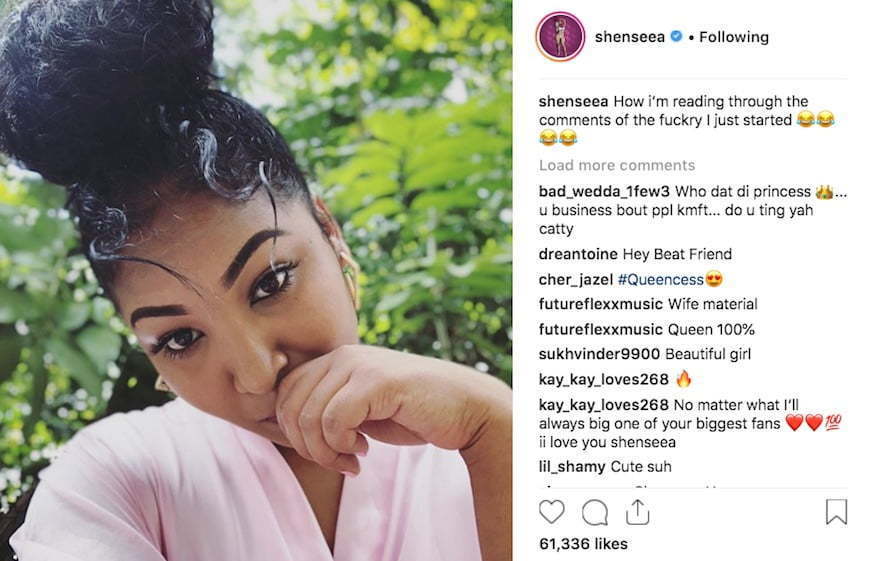This screenshot has height=561, width=870.
Task: Open kay_kay_loves268 from the fire emoji comment
Action: (x=604, y=380)
